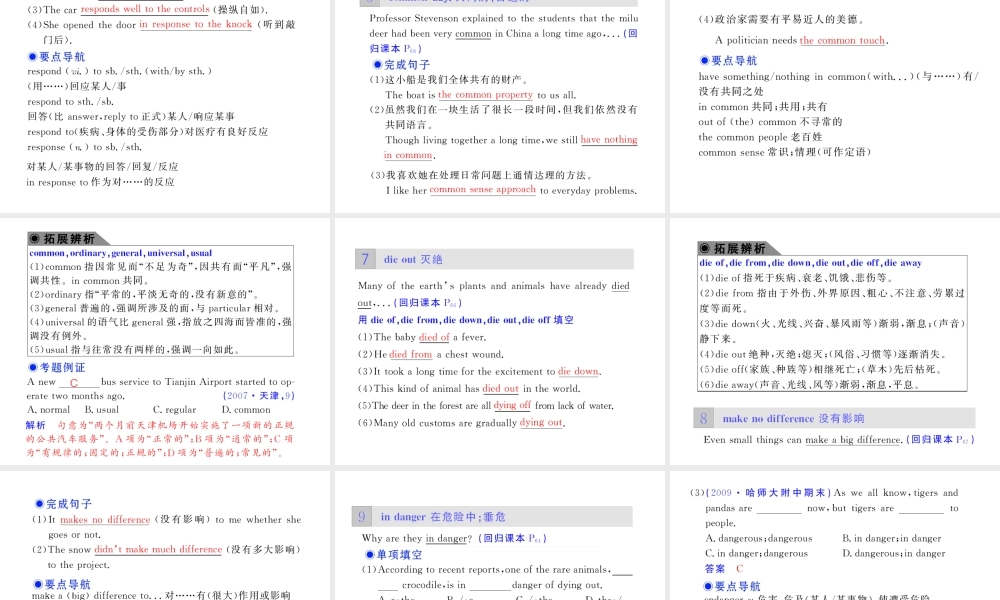Click the answer "in response to the knock"
This screenshot has height=600, width=1000.
pyautogui.click(x=196, y=24)
